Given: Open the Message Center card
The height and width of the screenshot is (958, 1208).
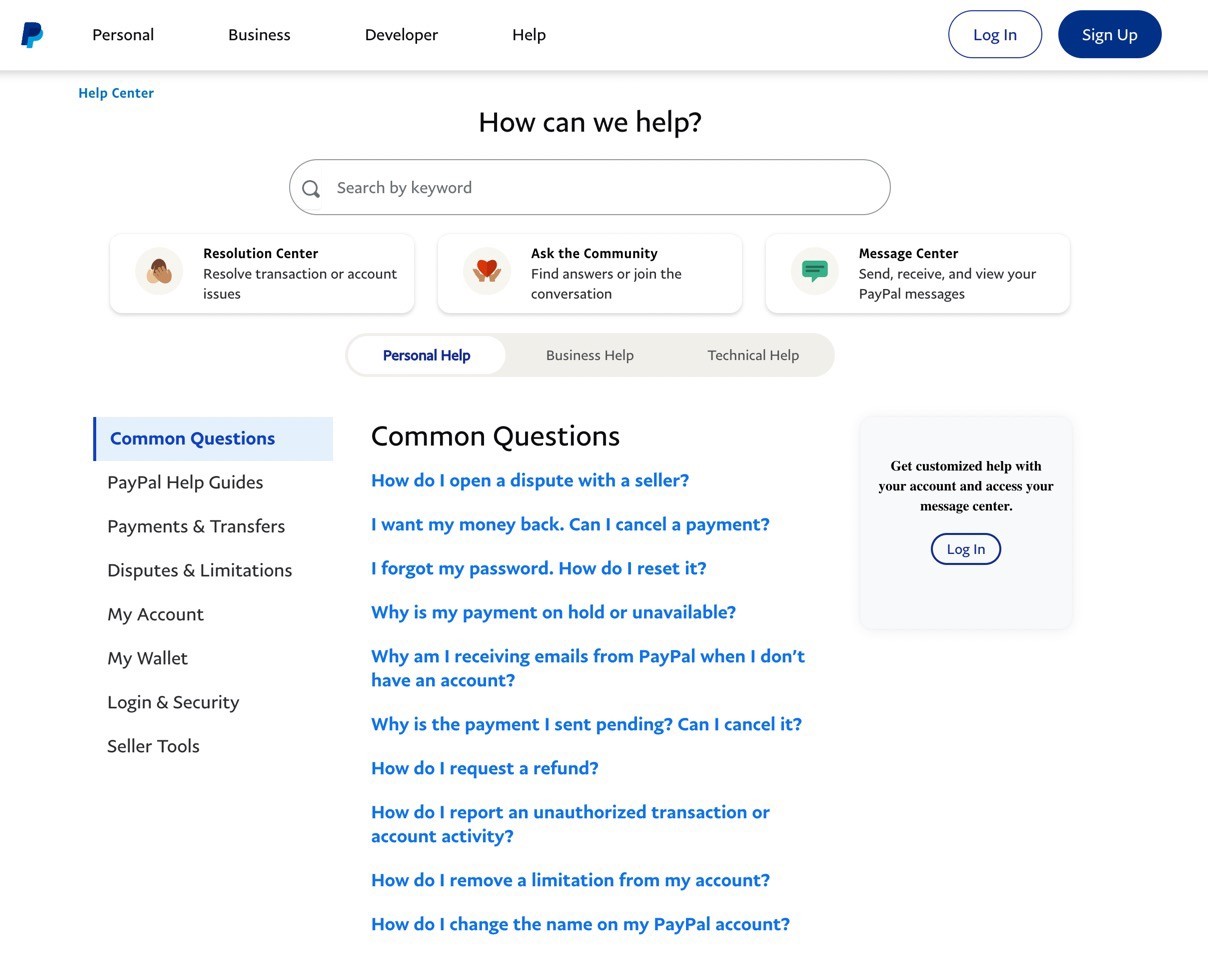Looking at the screenshot, I should point(917,273).
